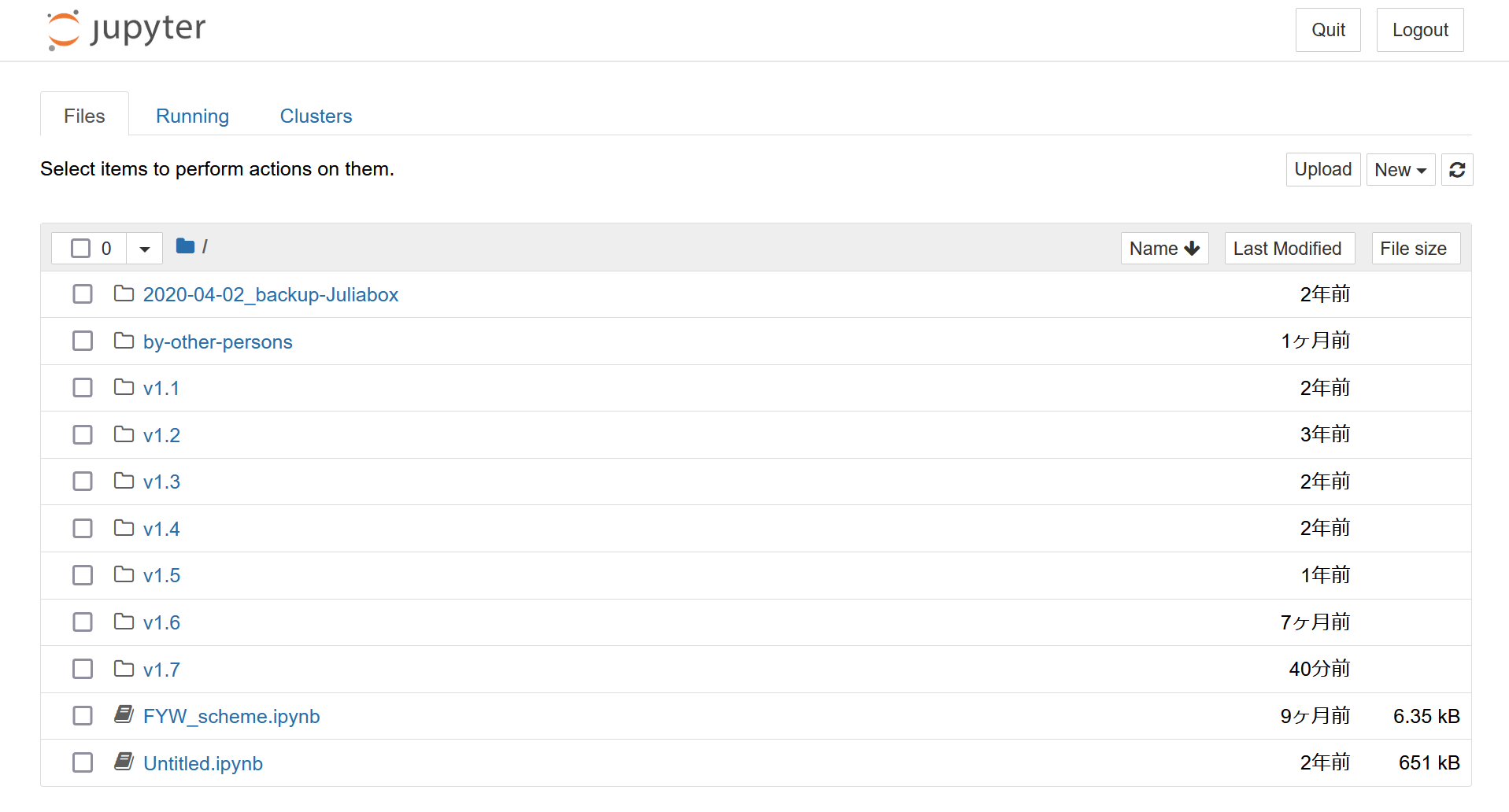Sort files by Name

(1163, 249)
